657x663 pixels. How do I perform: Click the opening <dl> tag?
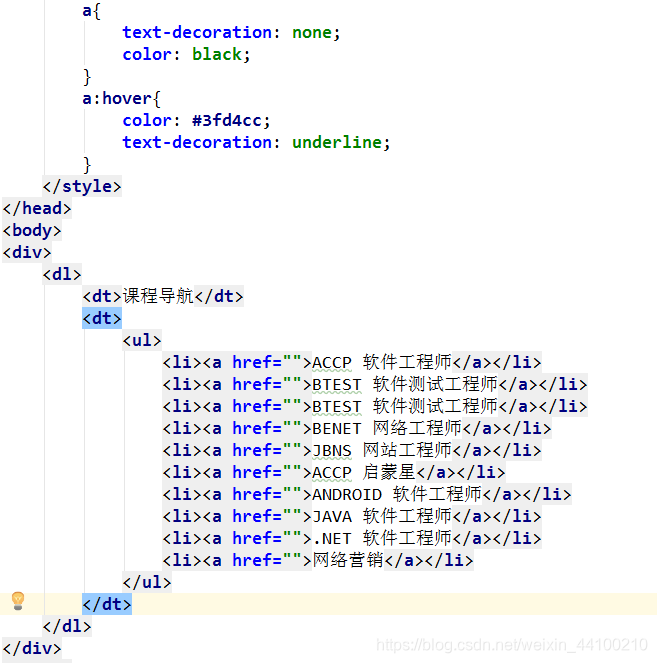tap(62, 274)
